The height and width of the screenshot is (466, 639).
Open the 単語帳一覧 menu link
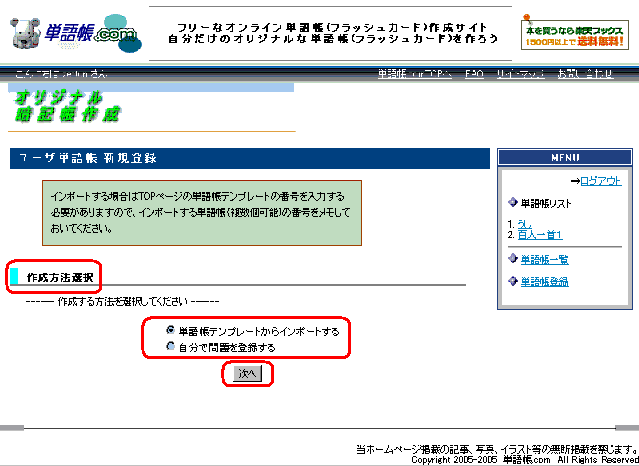(x=544, y=260)
